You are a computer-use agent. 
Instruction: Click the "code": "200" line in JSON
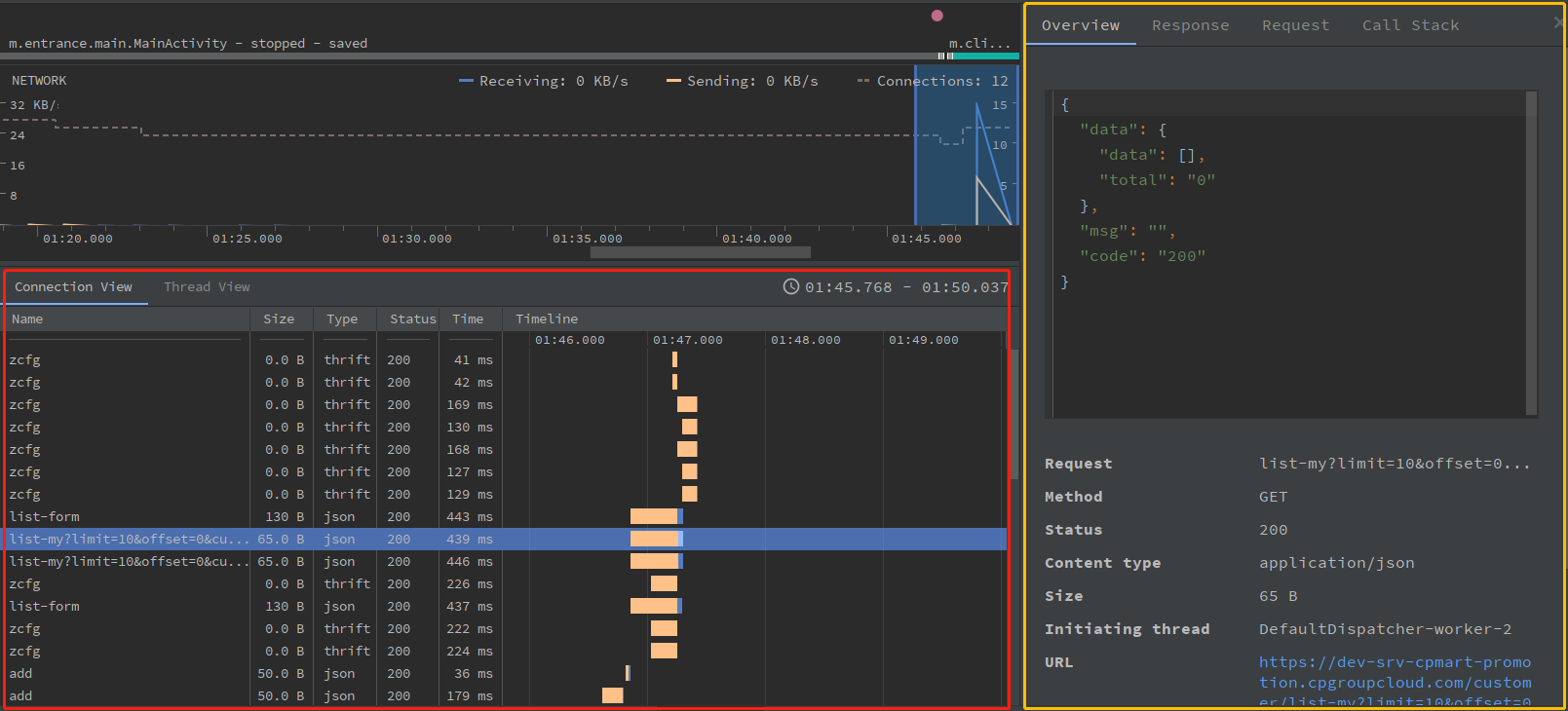tap(1142, 256)
